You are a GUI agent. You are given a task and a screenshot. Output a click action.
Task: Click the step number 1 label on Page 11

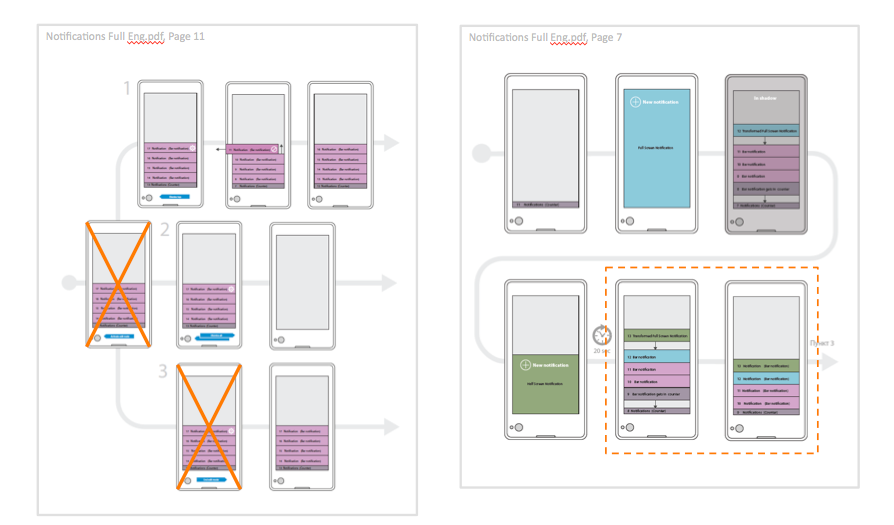point(127,90)
